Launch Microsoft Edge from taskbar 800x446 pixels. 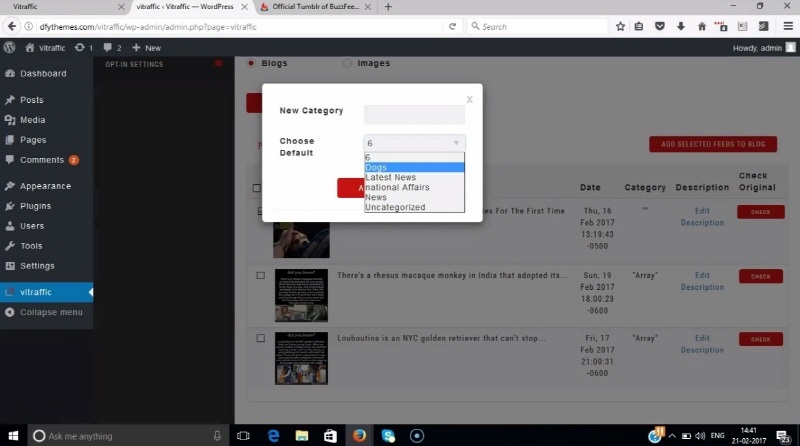[x=273, y=436]
